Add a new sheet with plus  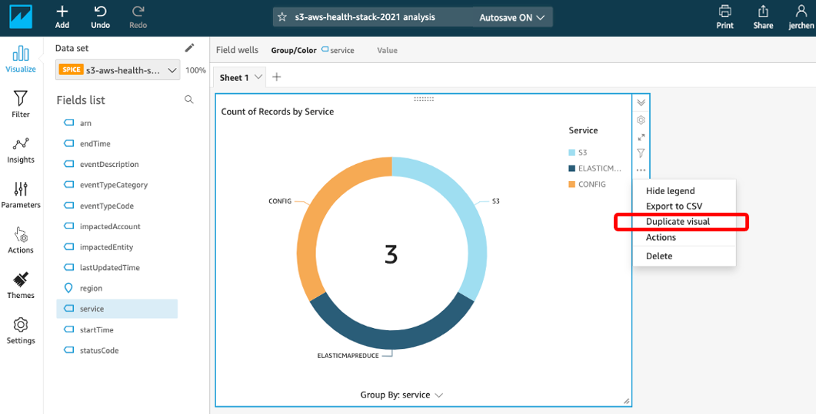(277, 77)
